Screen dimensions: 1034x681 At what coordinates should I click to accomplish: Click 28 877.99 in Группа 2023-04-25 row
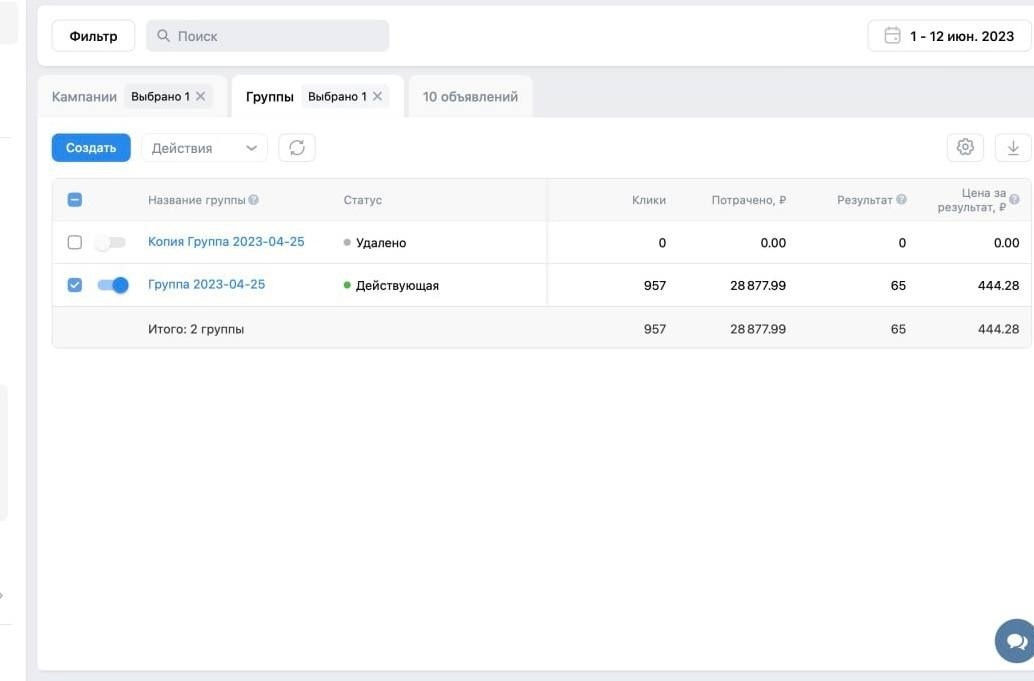coord(758,285)
